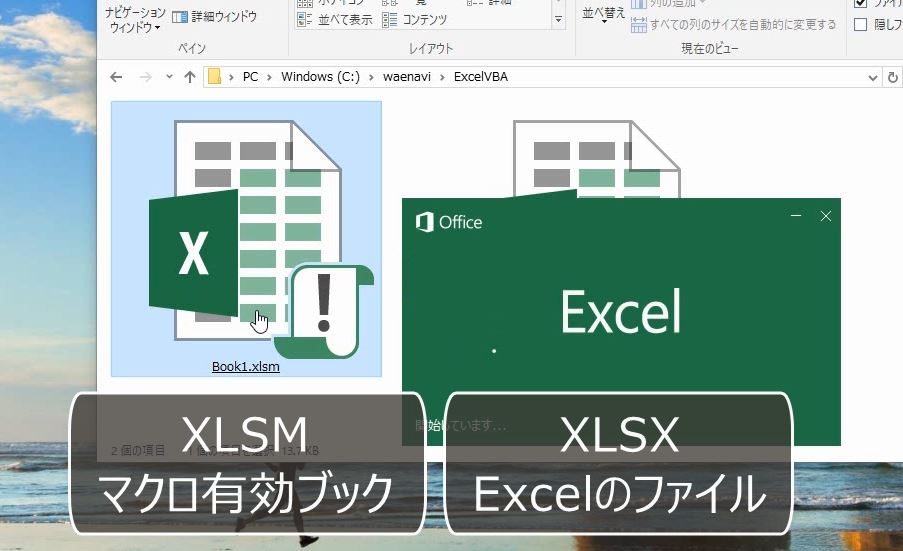The image size is (903, 551).
Task: Click すべての列のサイズを自動的に変更する
Action: coord(734,25)
